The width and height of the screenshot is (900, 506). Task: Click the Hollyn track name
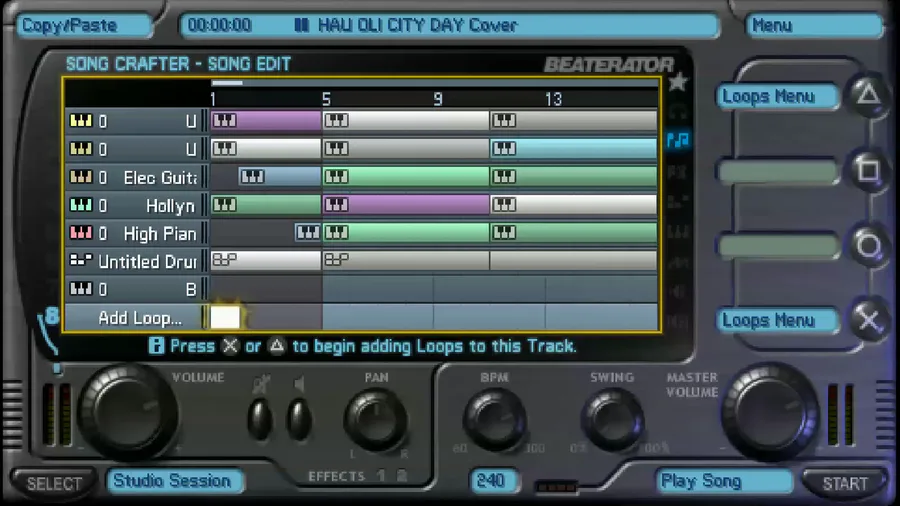point(170,206)
